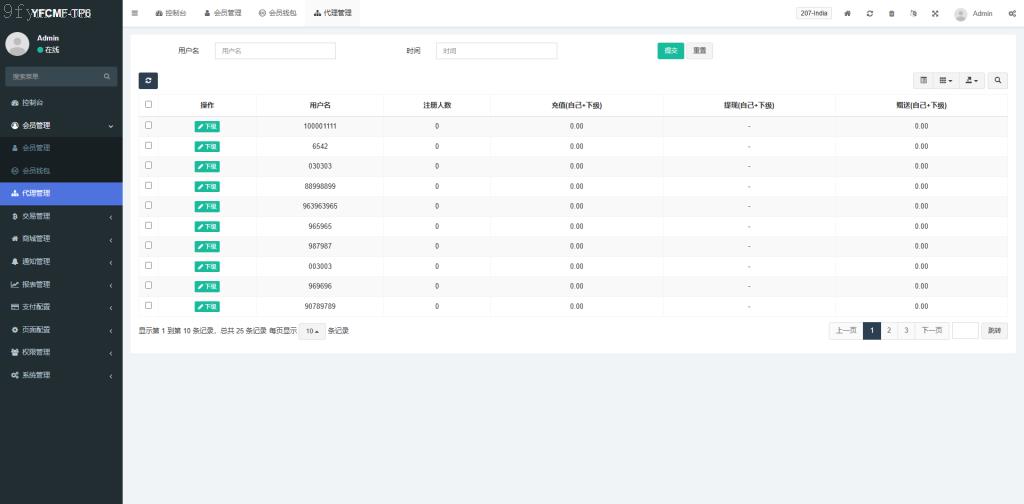Toggle the table card view icon

point(923,80)
